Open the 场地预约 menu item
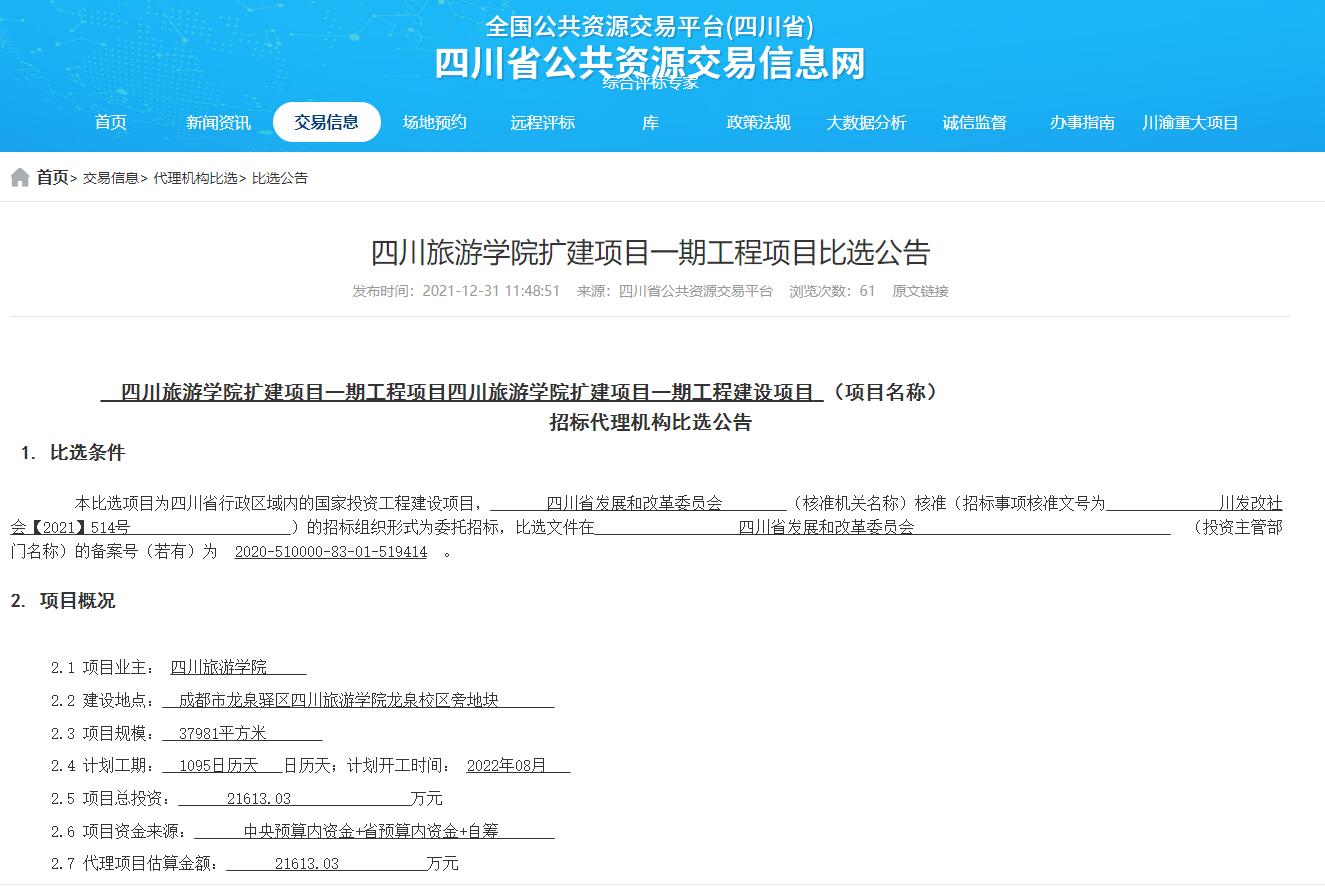This screenshot has width=1325, height=887. point(435,122)
